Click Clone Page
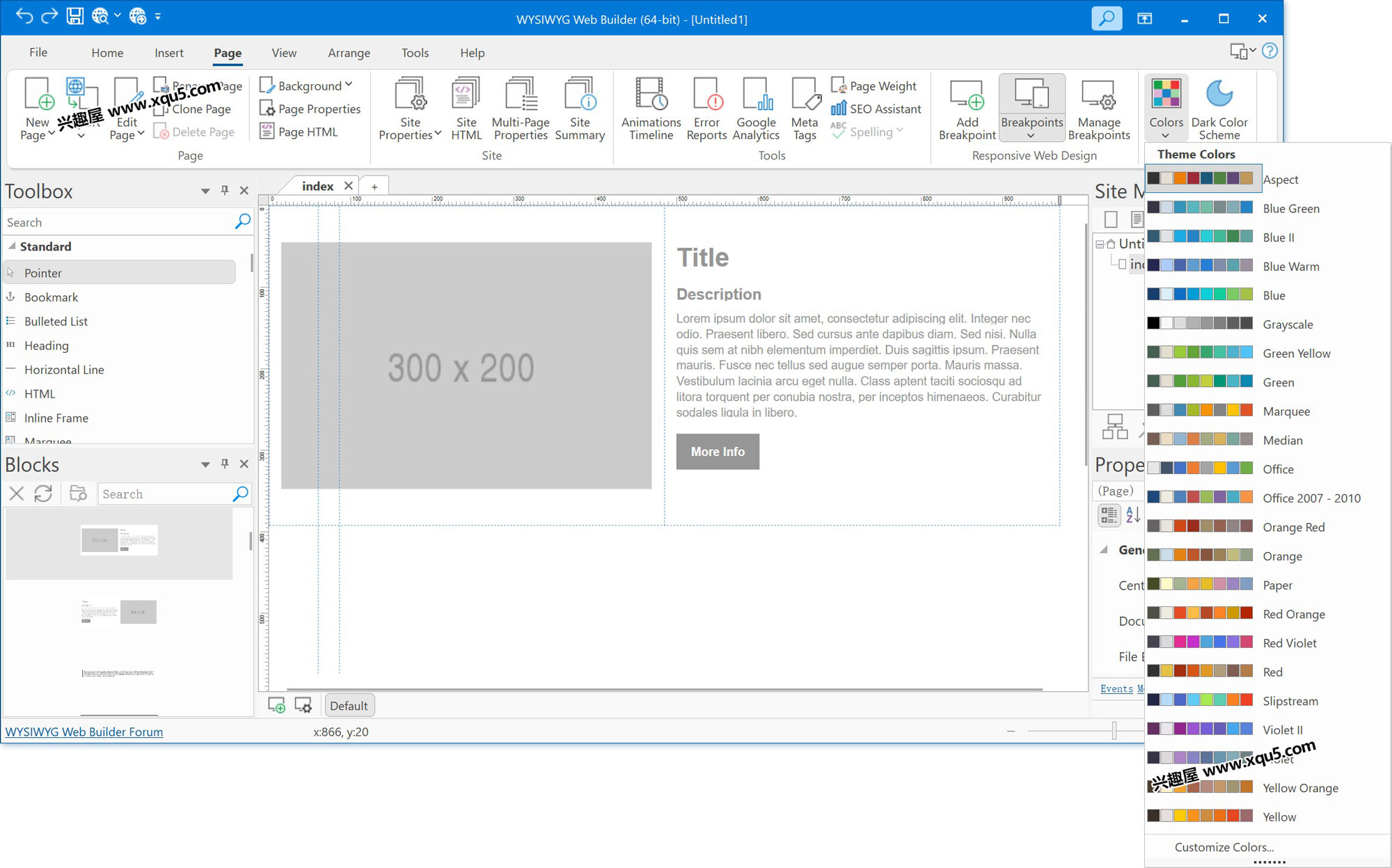This screenshot has width=1392, height=868. point(192,109)
